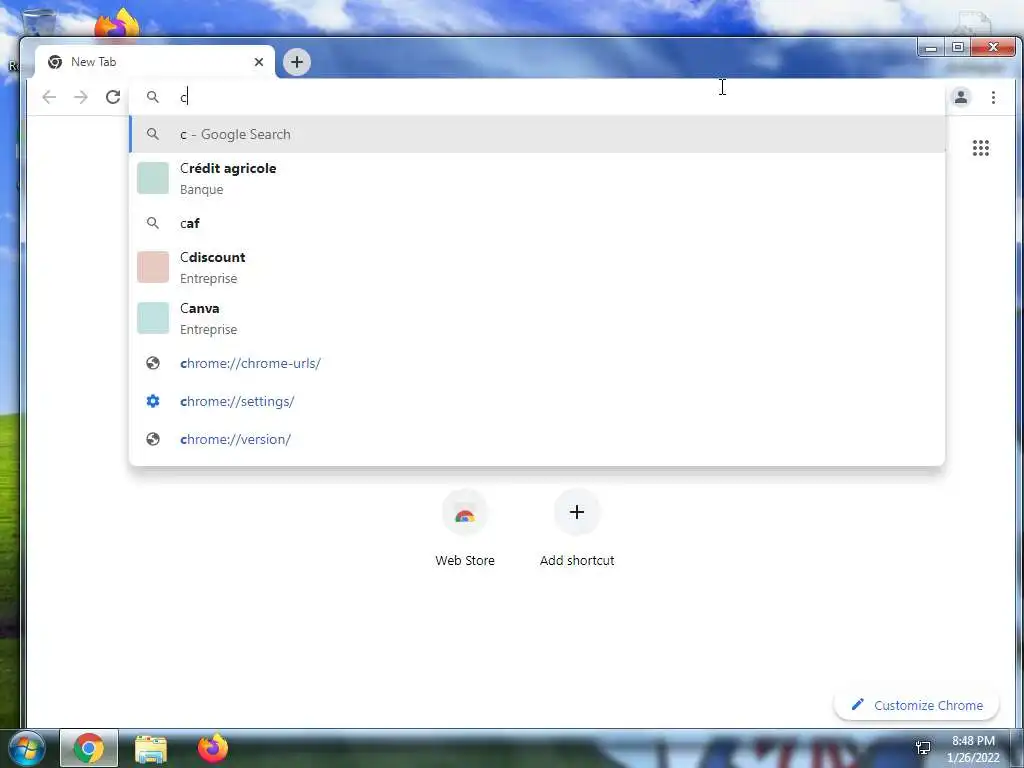Select the Cdiscount suggestion
This screenshot has height=768, width=1024.
coord(537,267)
